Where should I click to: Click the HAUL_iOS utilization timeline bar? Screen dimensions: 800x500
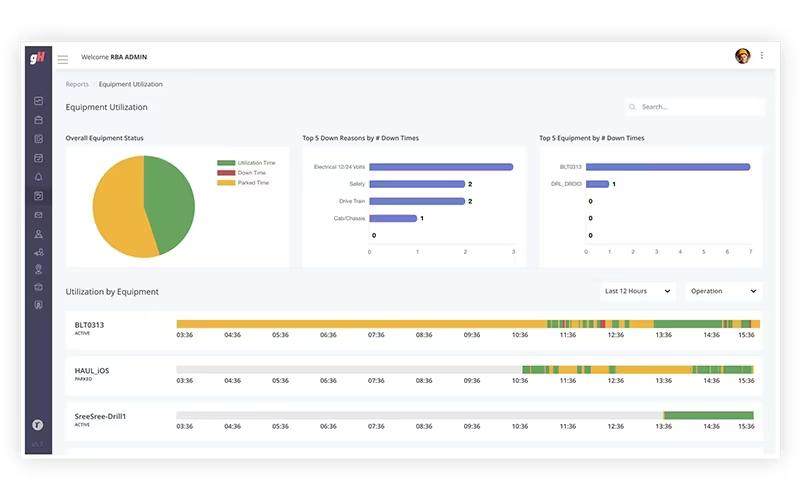[465, 369]
